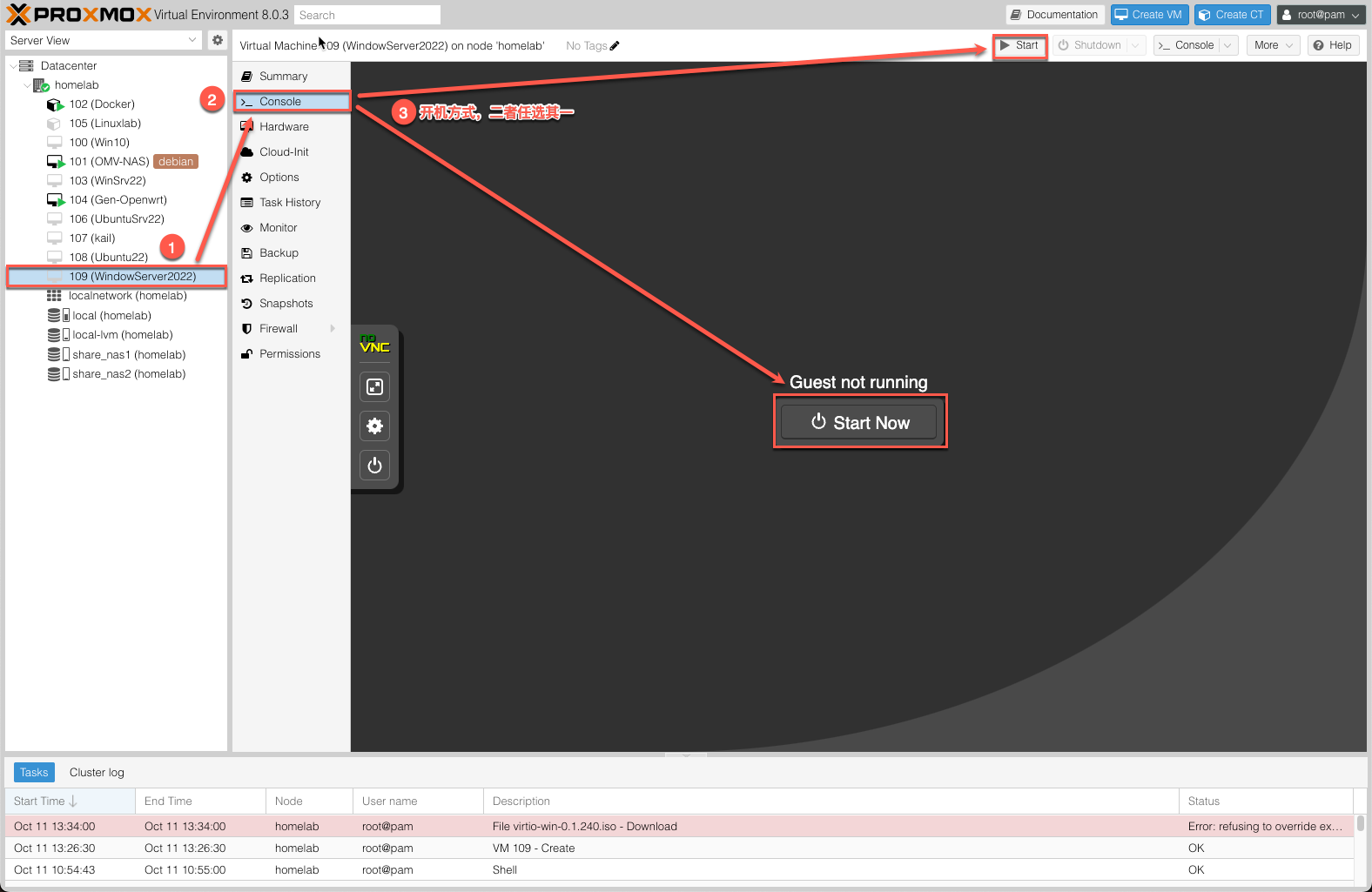
Task: Switch to the Tasks tab
Action: 34,773
